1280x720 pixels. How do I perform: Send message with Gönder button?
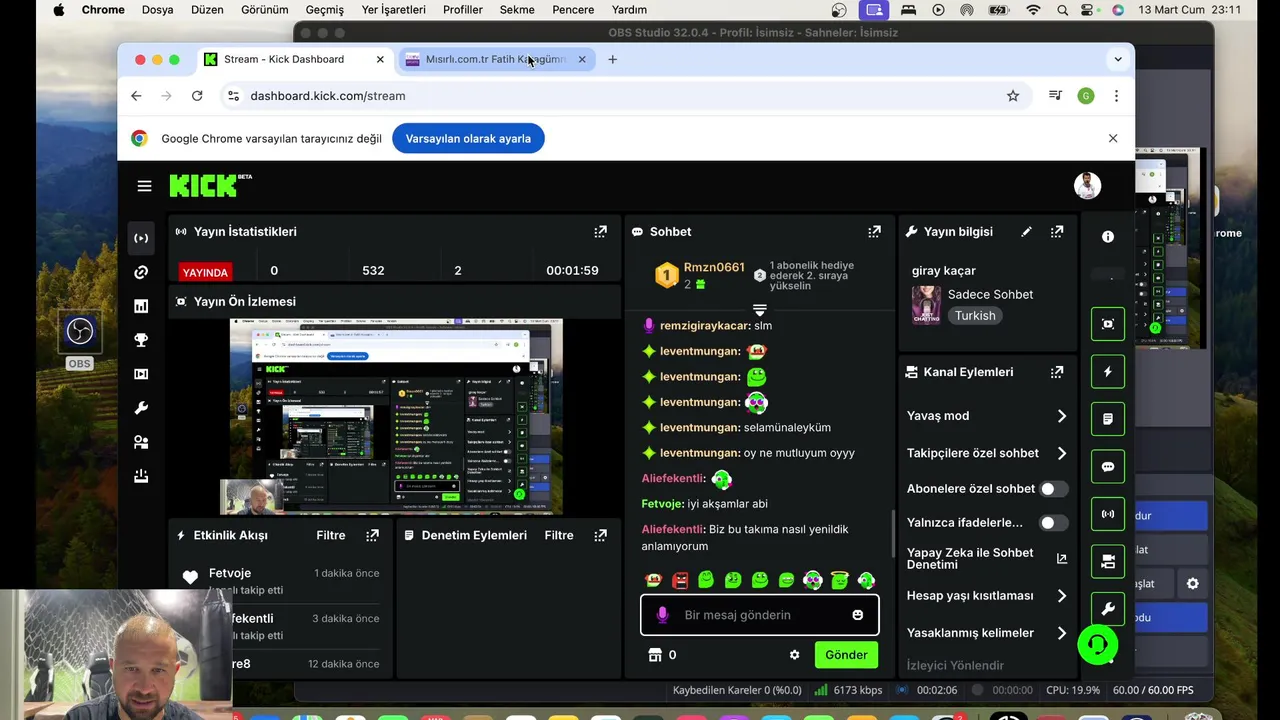[x=846, y=655]
